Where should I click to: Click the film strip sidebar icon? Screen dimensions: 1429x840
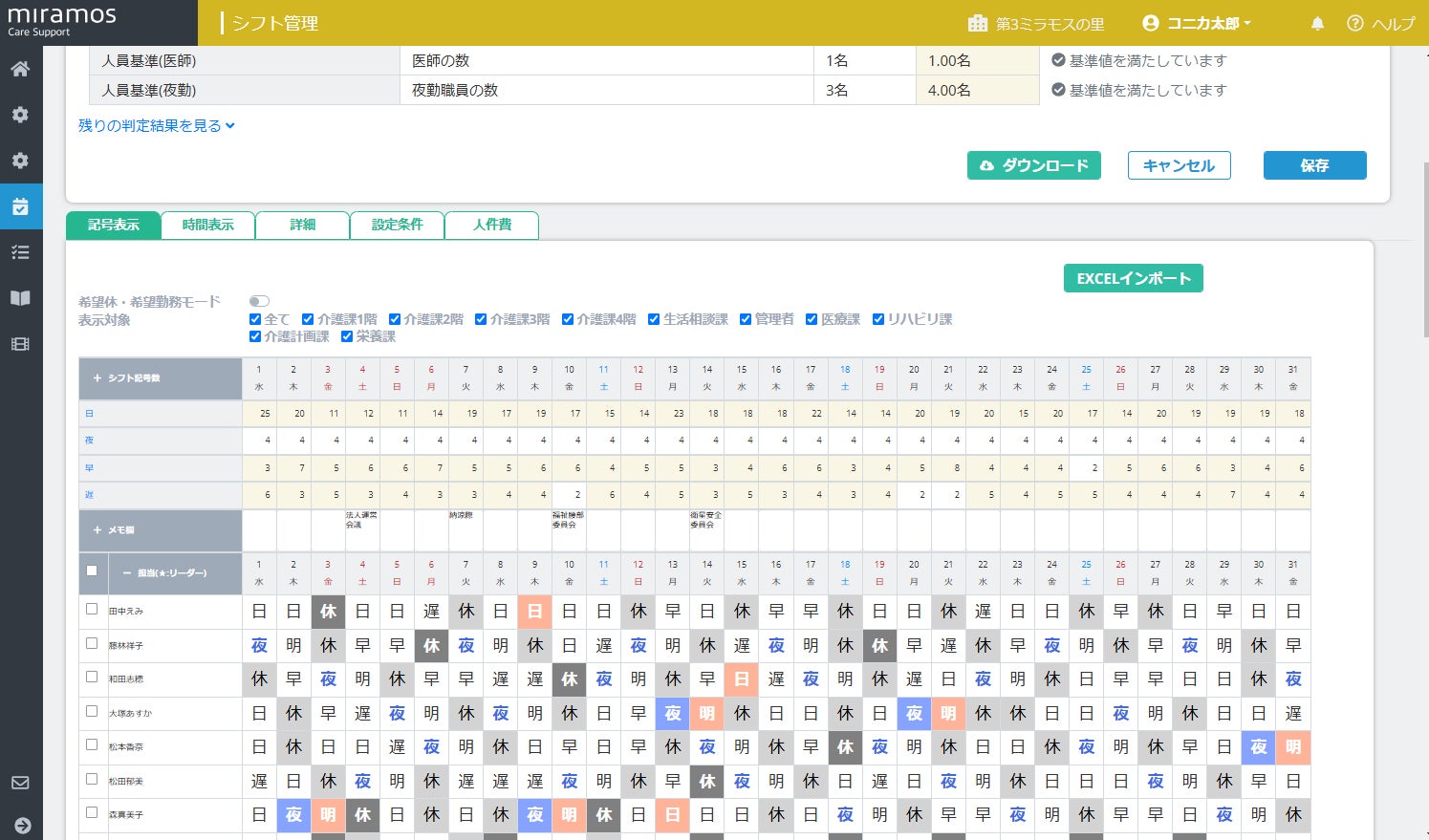pos(20,344)
